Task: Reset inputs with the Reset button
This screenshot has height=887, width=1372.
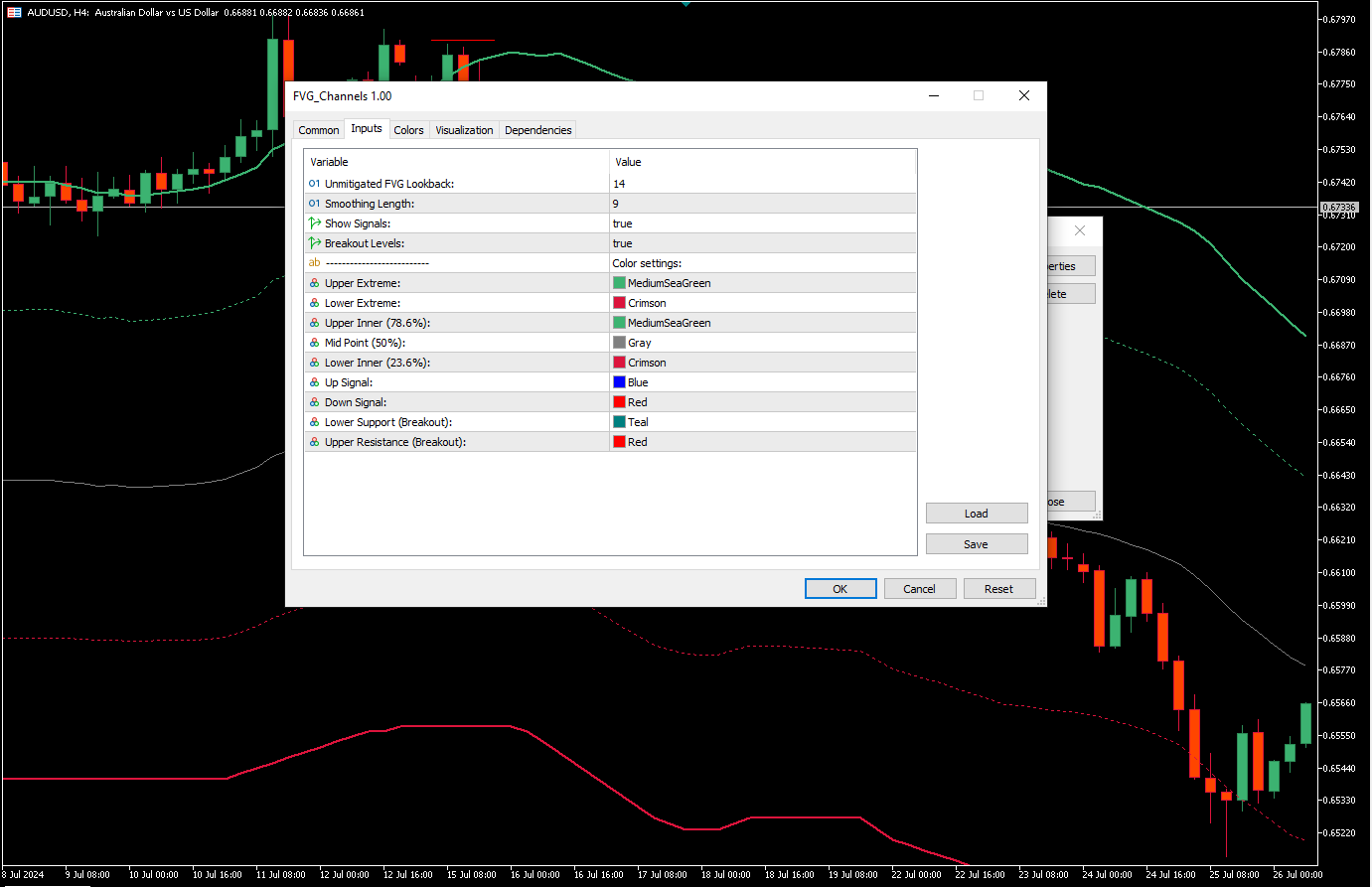Action: click(998, 589)
